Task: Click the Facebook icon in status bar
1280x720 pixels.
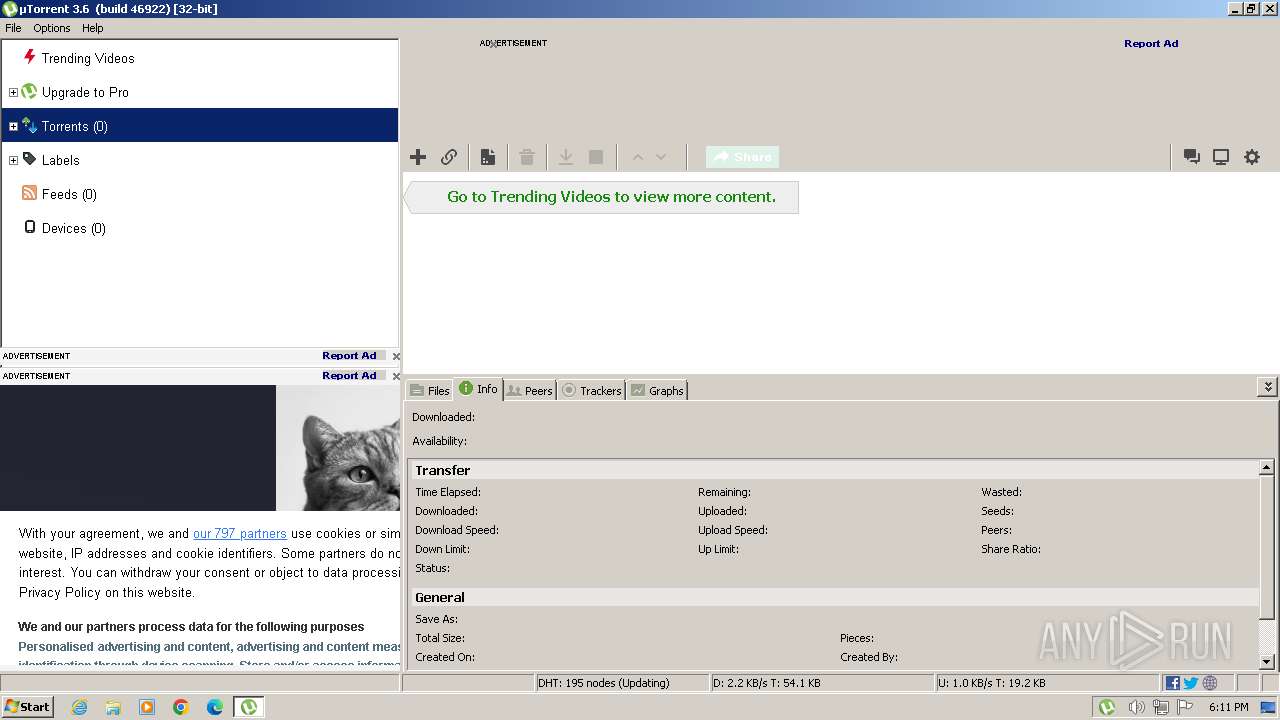Action: pos(1172,683)
